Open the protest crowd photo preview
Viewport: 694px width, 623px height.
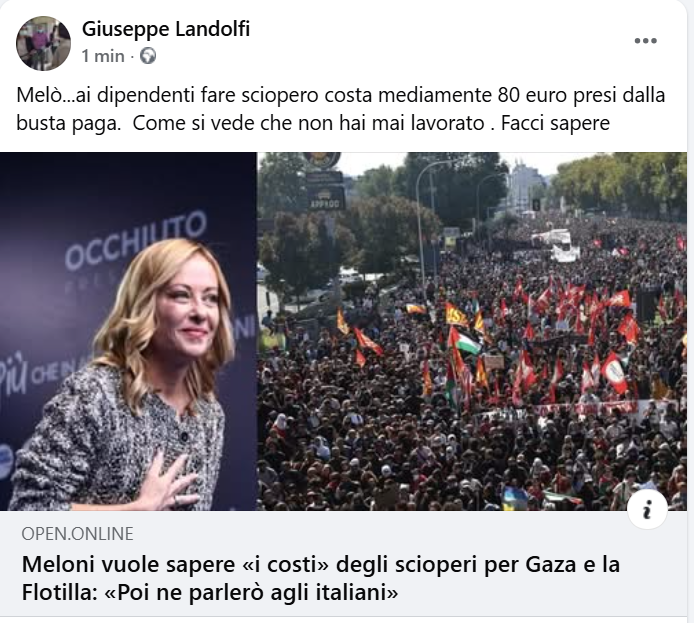pos(472,331)
